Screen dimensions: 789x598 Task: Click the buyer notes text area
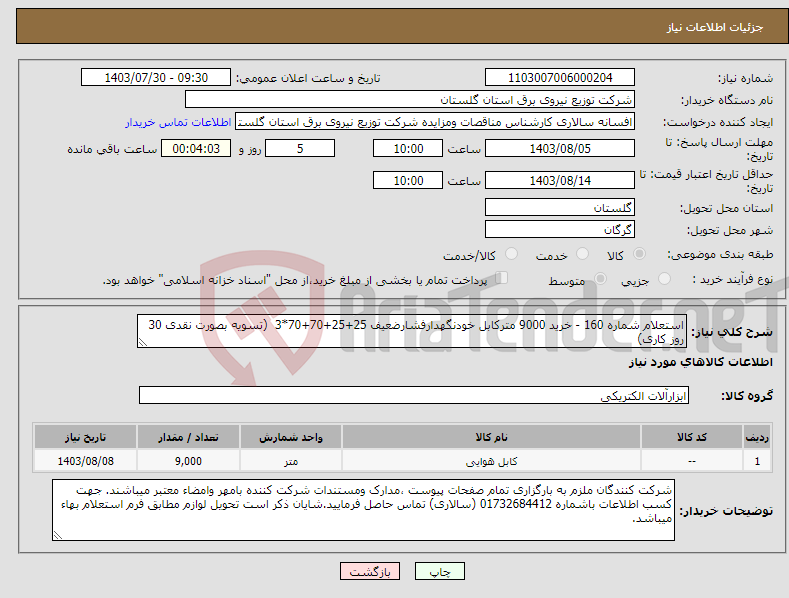coord(363,510)
